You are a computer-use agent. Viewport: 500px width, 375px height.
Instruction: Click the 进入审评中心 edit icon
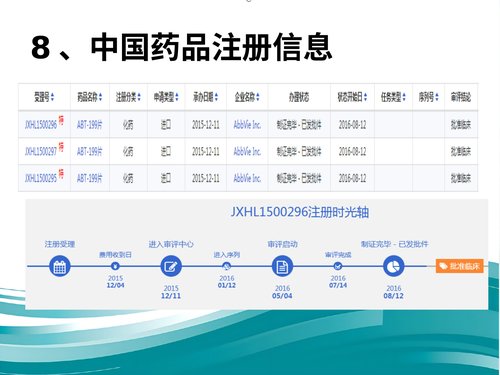pyautogui.click(x=171, y=266)
